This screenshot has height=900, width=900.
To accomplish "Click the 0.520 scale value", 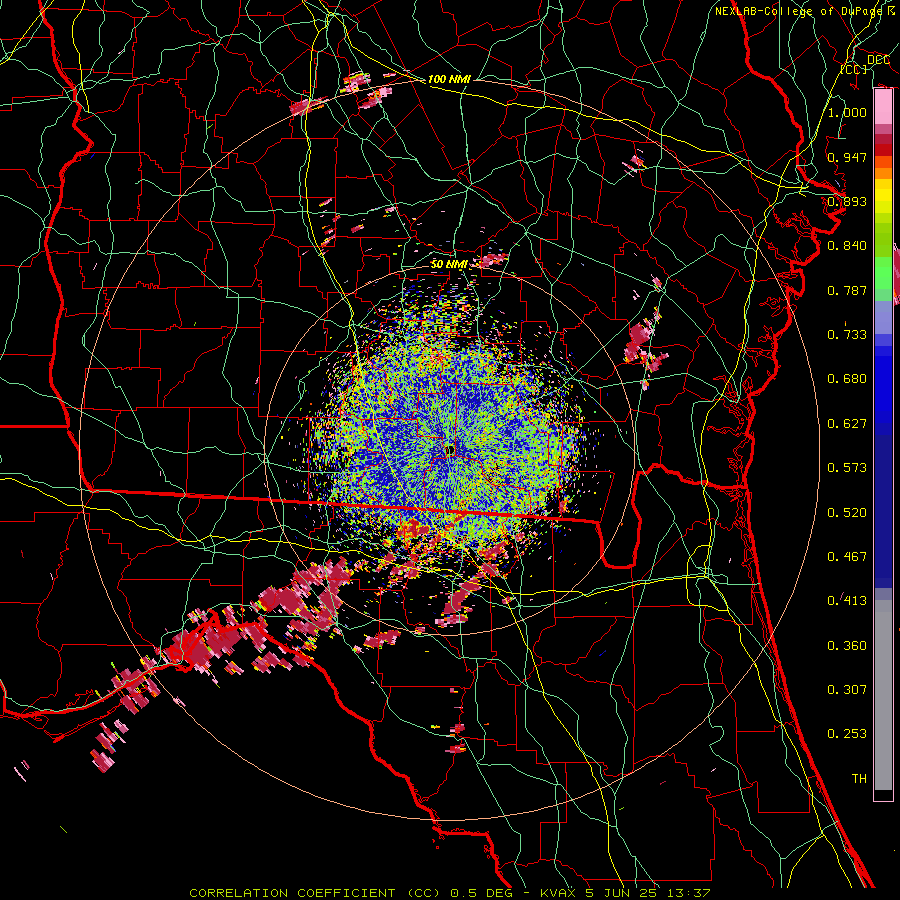I will (x=847, y=513).
